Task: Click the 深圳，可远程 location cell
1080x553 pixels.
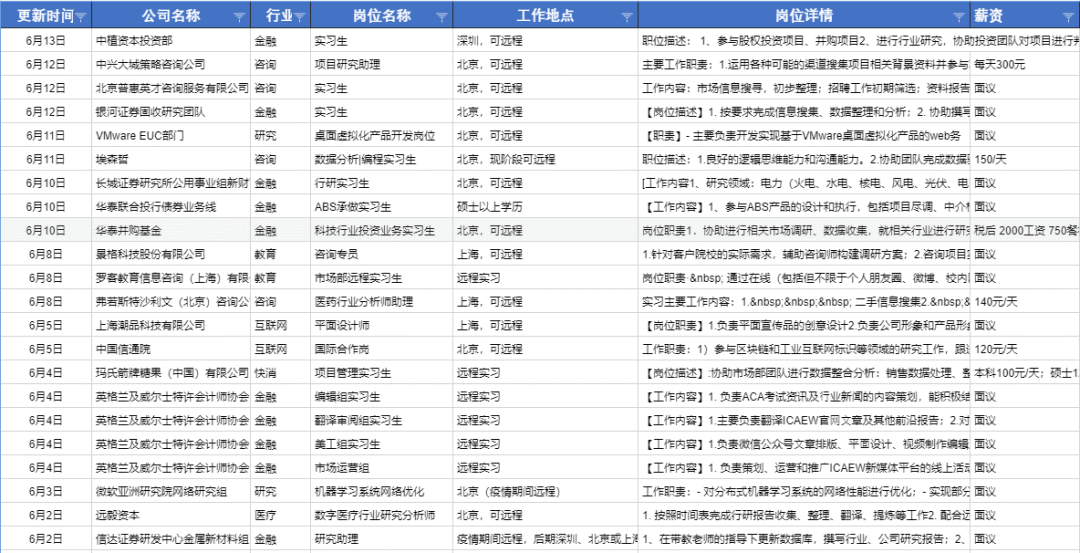Action: click(546, 41)
